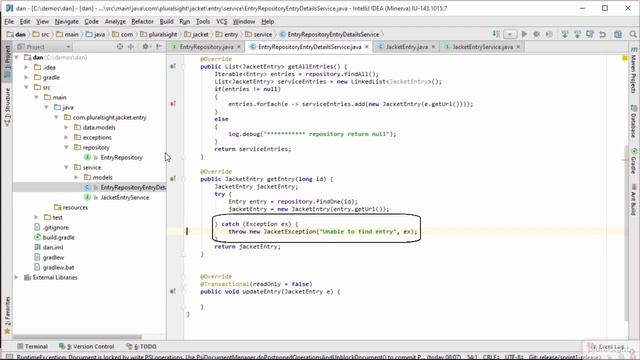Open Project panel gear settings icon

coord(146,47)
